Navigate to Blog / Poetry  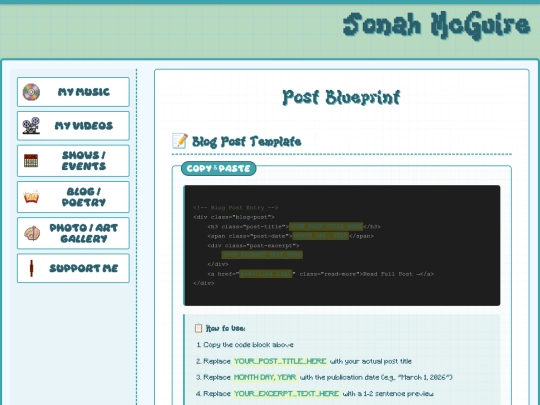73,197
